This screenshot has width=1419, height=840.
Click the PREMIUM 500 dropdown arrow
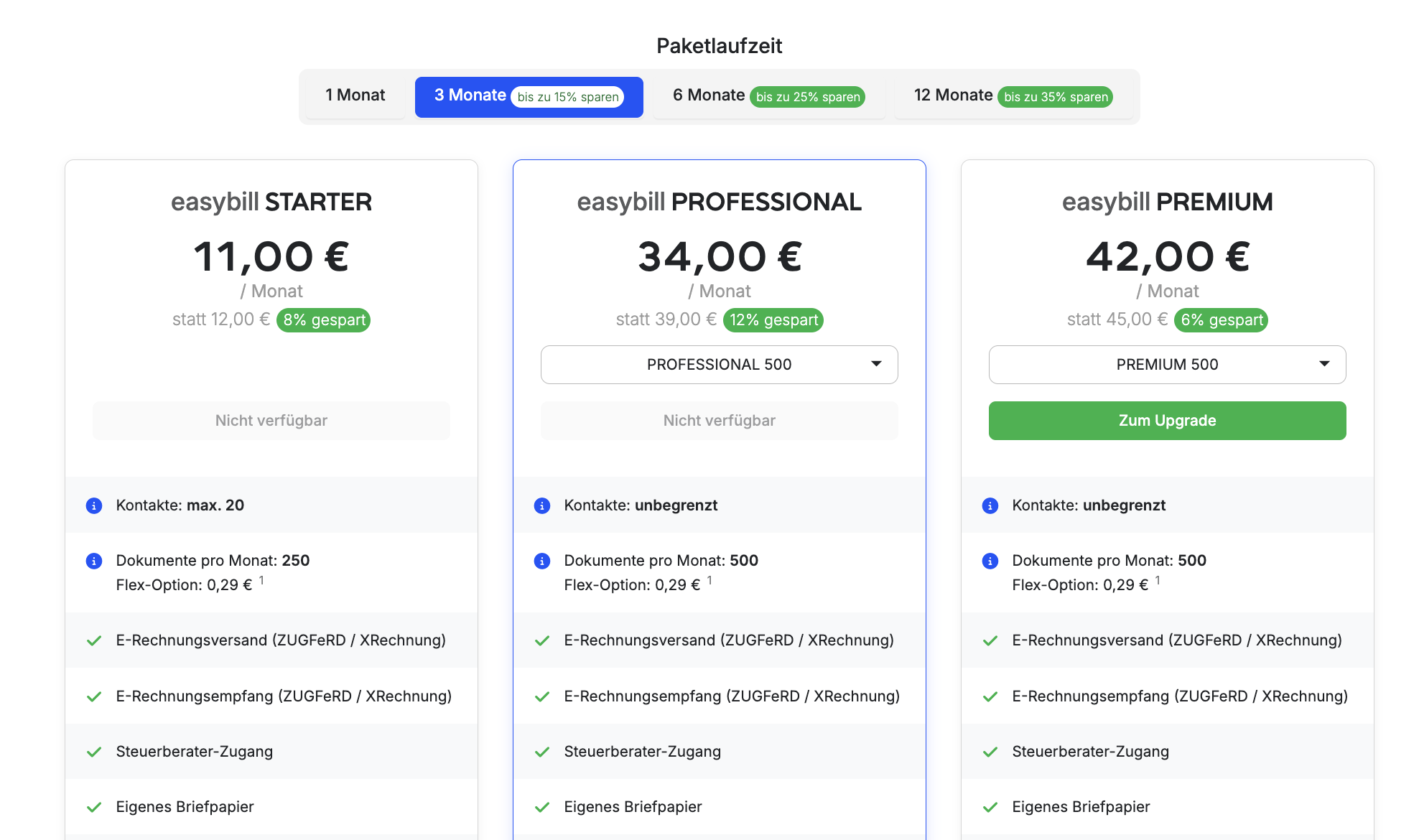pyautogui.click(x=1324, y=364)
